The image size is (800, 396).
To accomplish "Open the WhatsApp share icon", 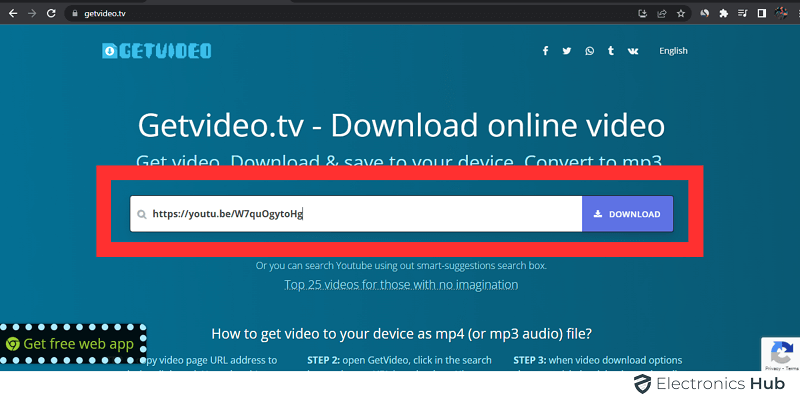I will [589, 51].
